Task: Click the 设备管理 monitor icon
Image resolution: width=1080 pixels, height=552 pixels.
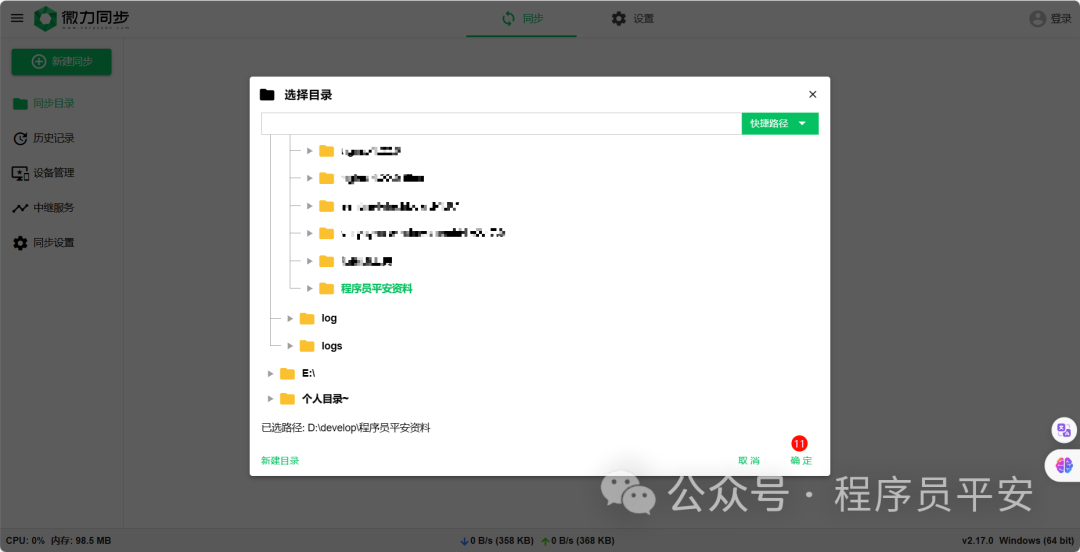Action: [21, 173]
